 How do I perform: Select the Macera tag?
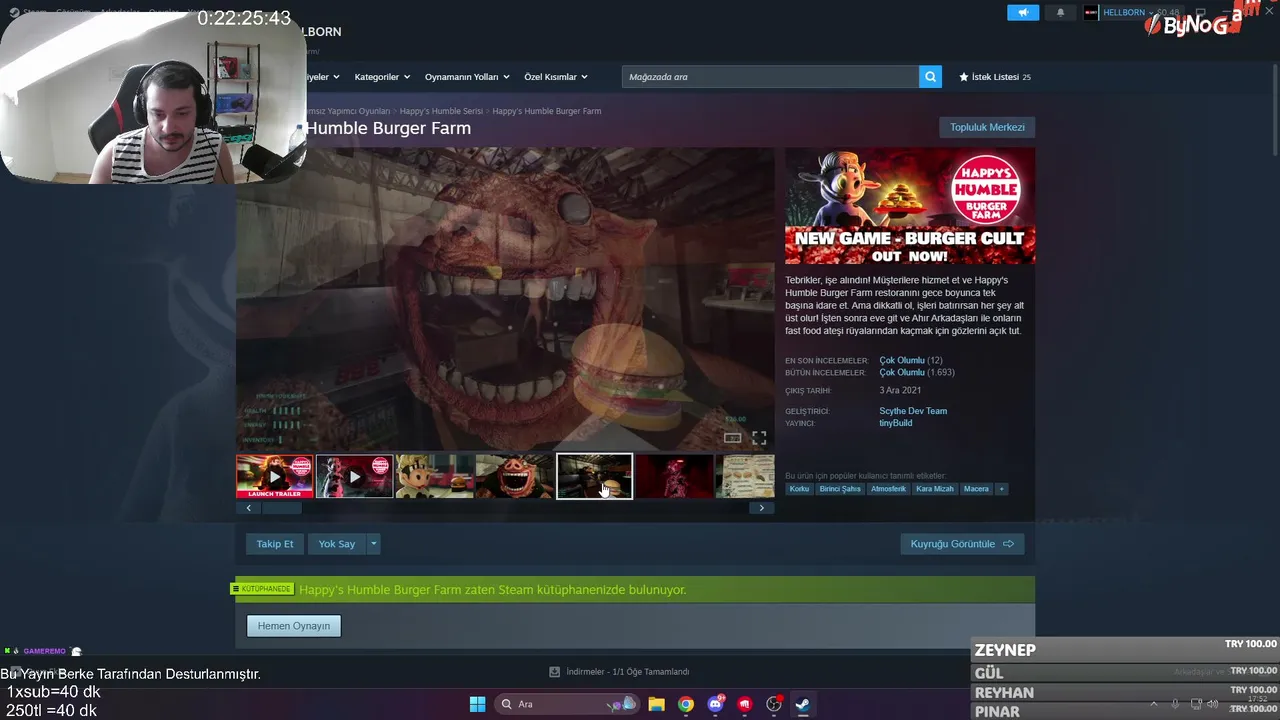pos(976,489)
